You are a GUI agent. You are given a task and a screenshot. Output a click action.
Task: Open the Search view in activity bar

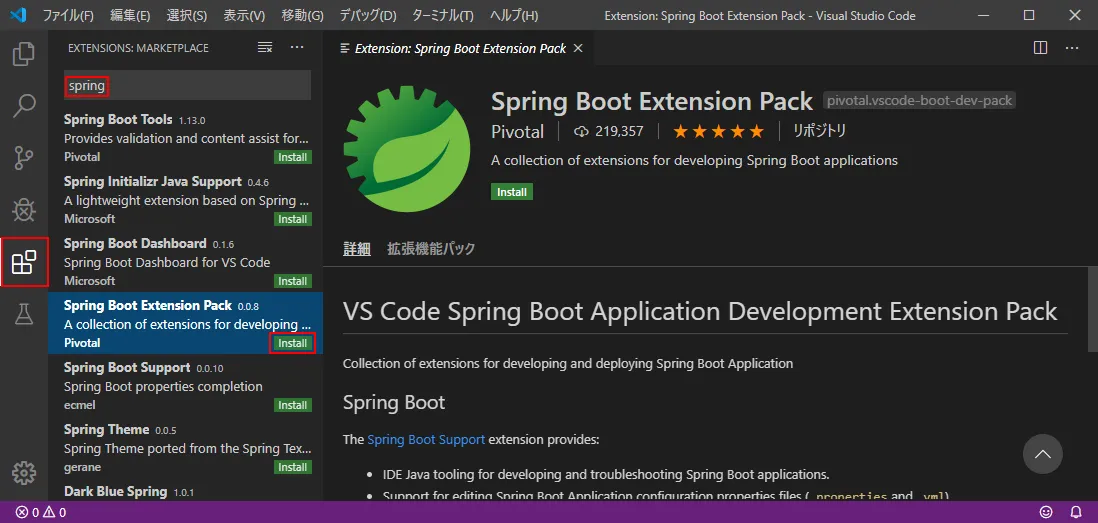24,106
